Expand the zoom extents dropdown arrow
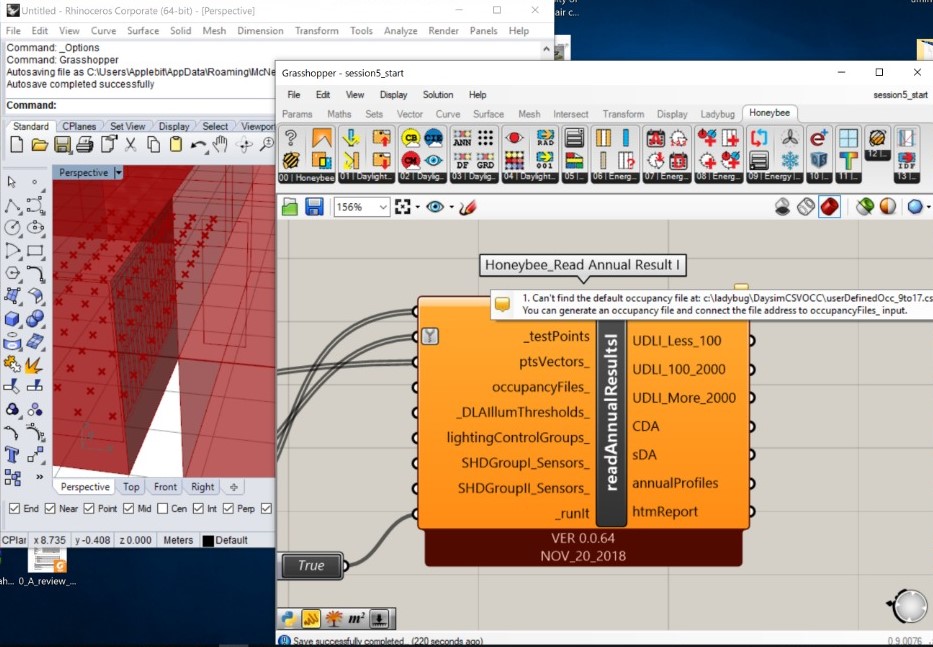 coord(417,207)
